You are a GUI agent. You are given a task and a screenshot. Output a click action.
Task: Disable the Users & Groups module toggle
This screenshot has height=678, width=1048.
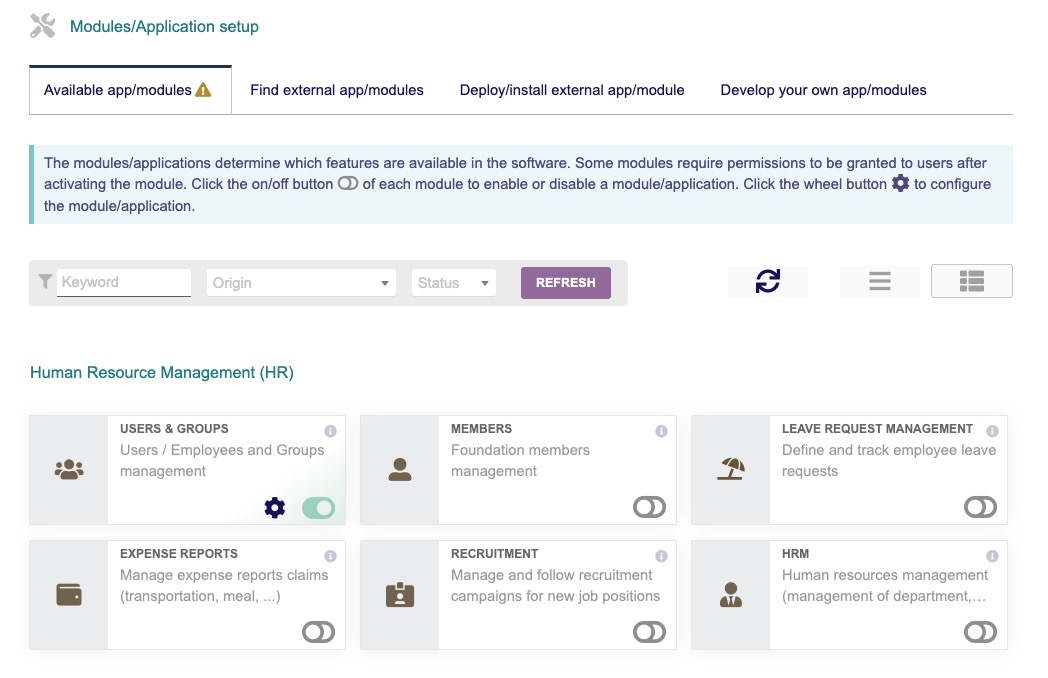tap(318, 507)
